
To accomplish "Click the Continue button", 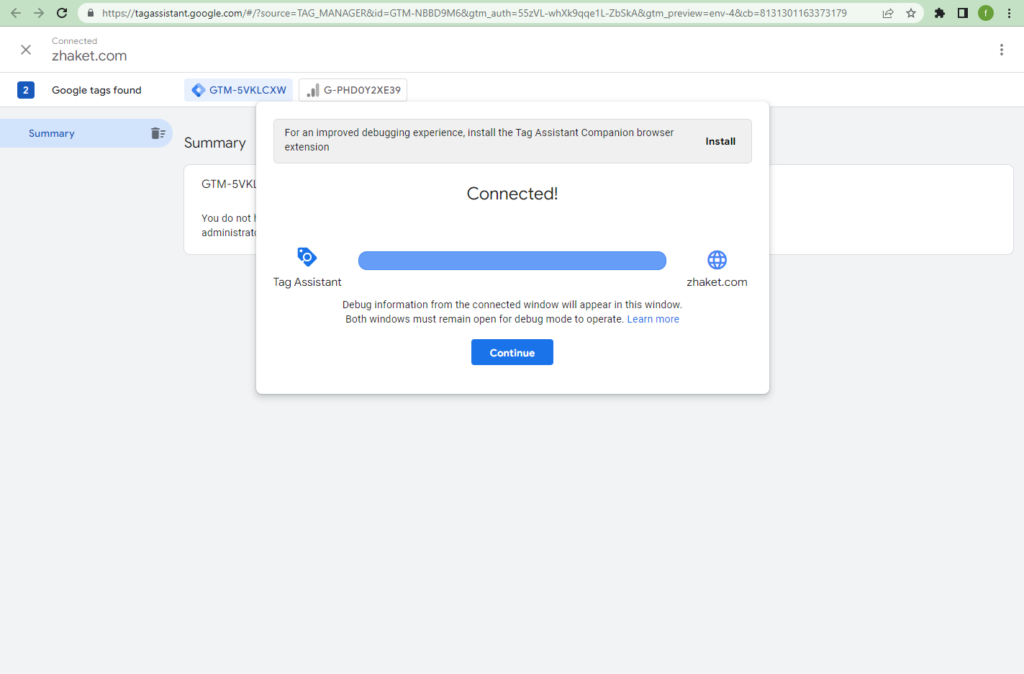I will pos(512,353).
